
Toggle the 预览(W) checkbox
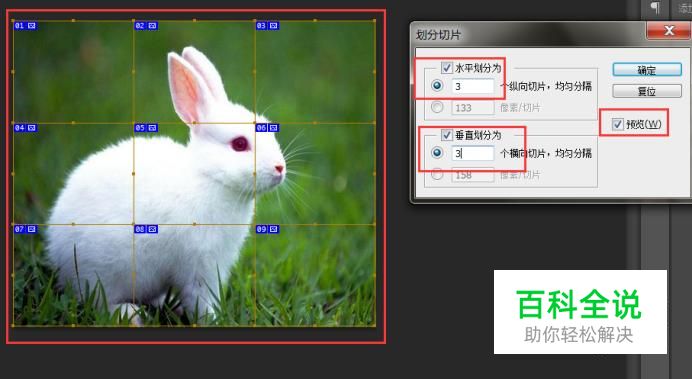click(618, 124)
